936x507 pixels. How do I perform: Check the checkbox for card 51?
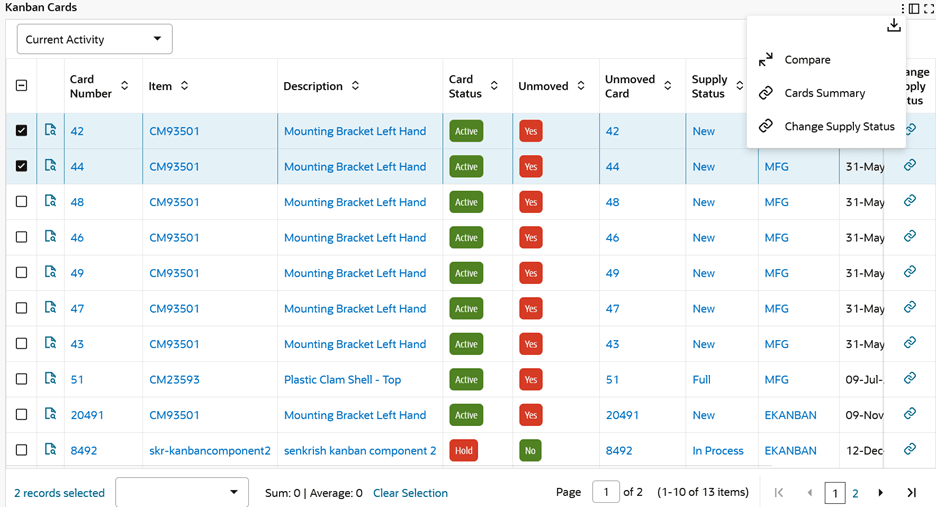21,379
